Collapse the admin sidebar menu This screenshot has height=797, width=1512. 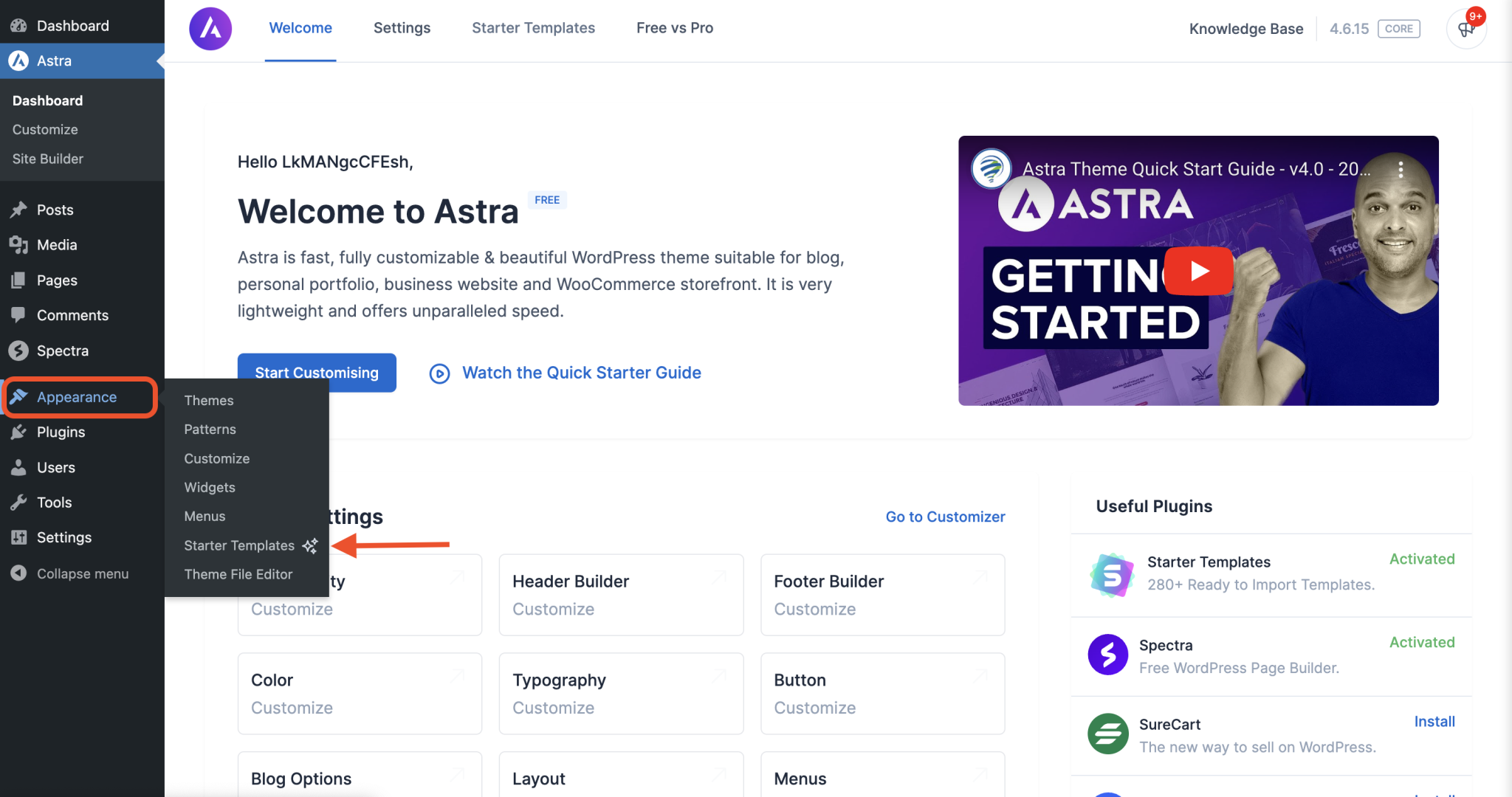20,573
